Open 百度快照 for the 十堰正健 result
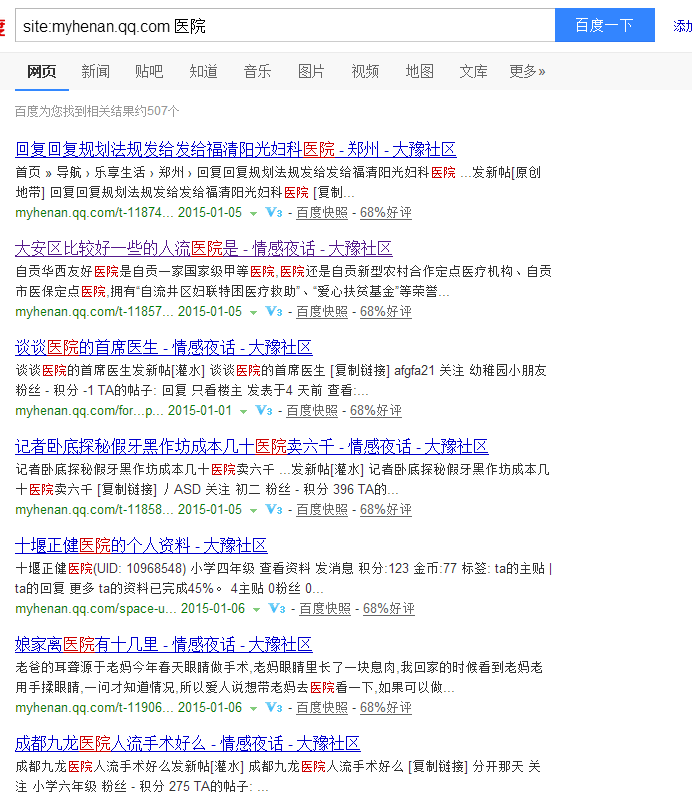The height and width of the screenshot is (798, 692). click(325, 608)
